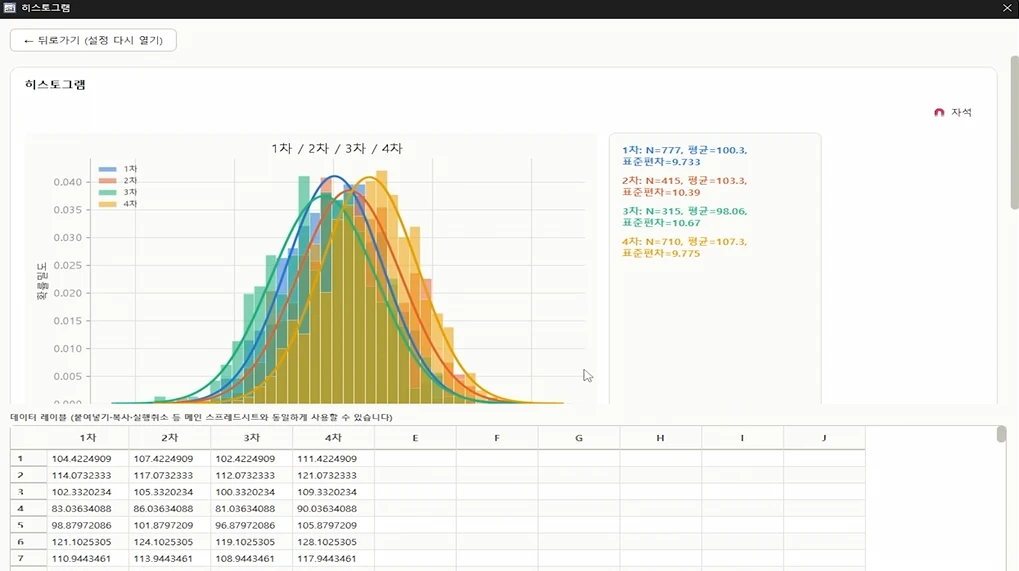
Task: Select the yellow 4차 legend swatch in chart
Action: pyautogui.click(x=108, y=204)
